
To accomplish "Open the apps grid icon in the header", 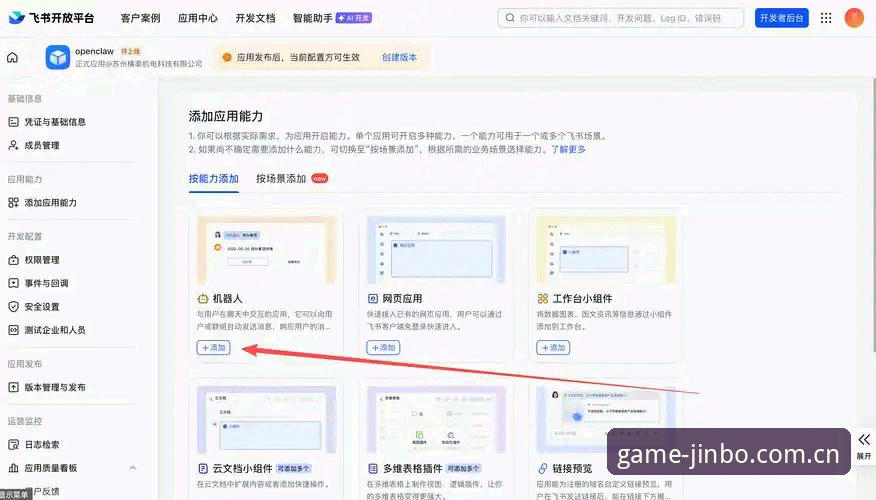I will [x=826, y=18].
